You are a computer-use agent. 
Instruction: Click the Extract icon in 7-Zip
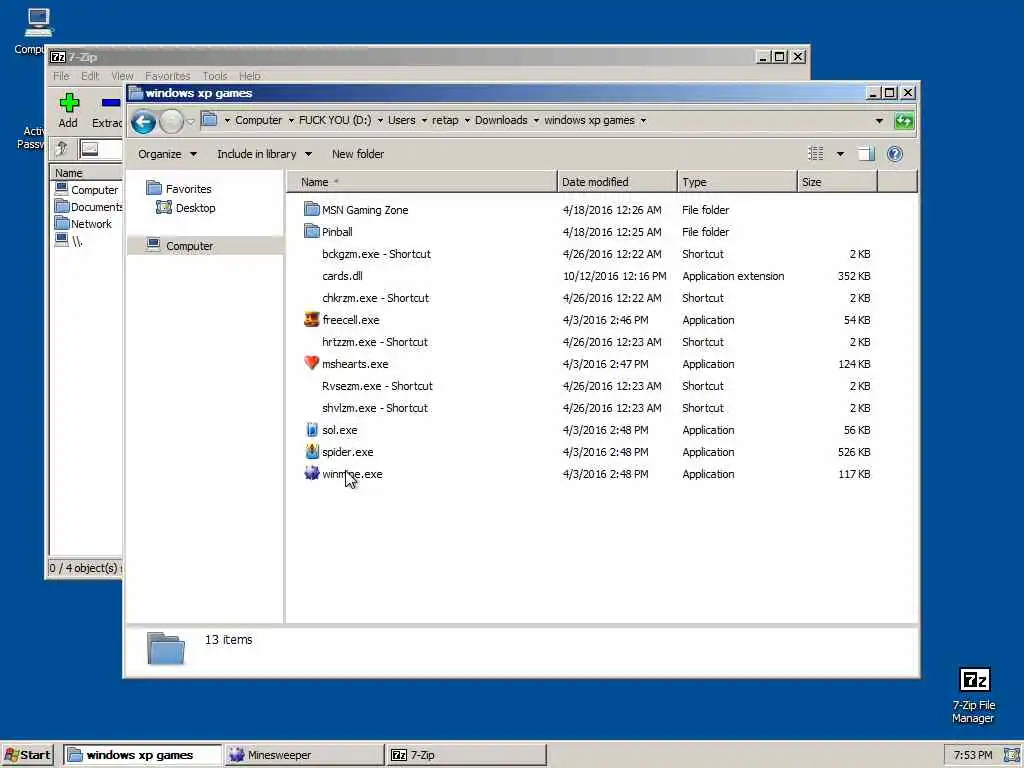coord(110,103)
